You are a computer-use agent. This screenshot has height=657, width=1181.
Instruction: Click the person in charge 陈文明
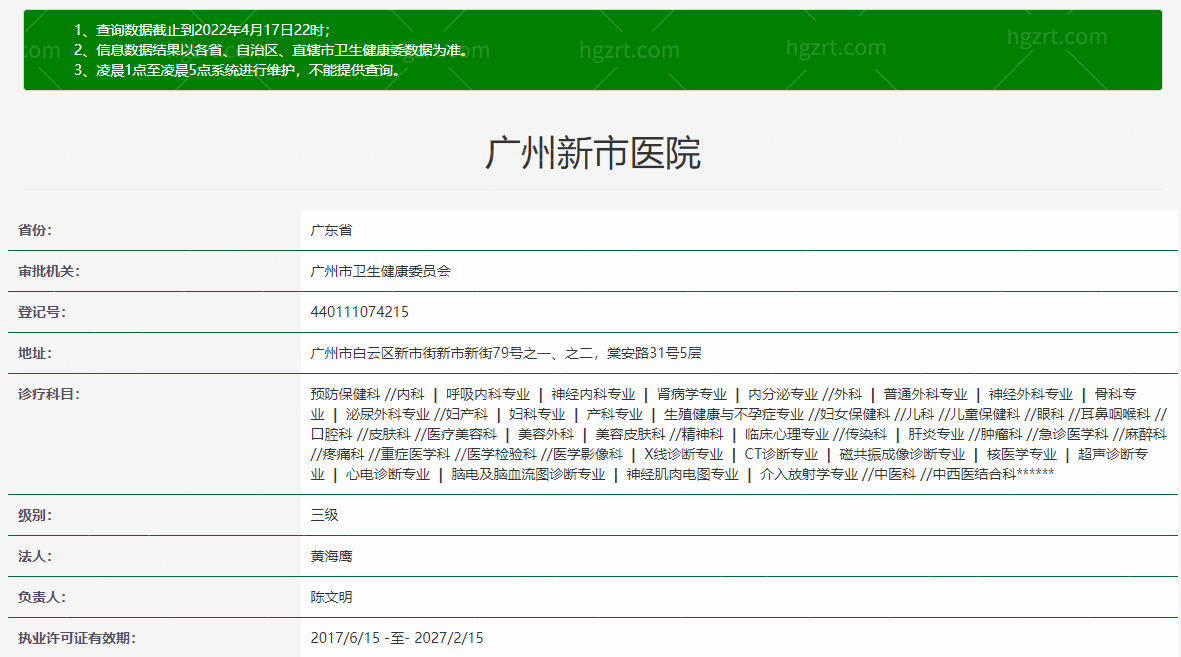[331, 597]
